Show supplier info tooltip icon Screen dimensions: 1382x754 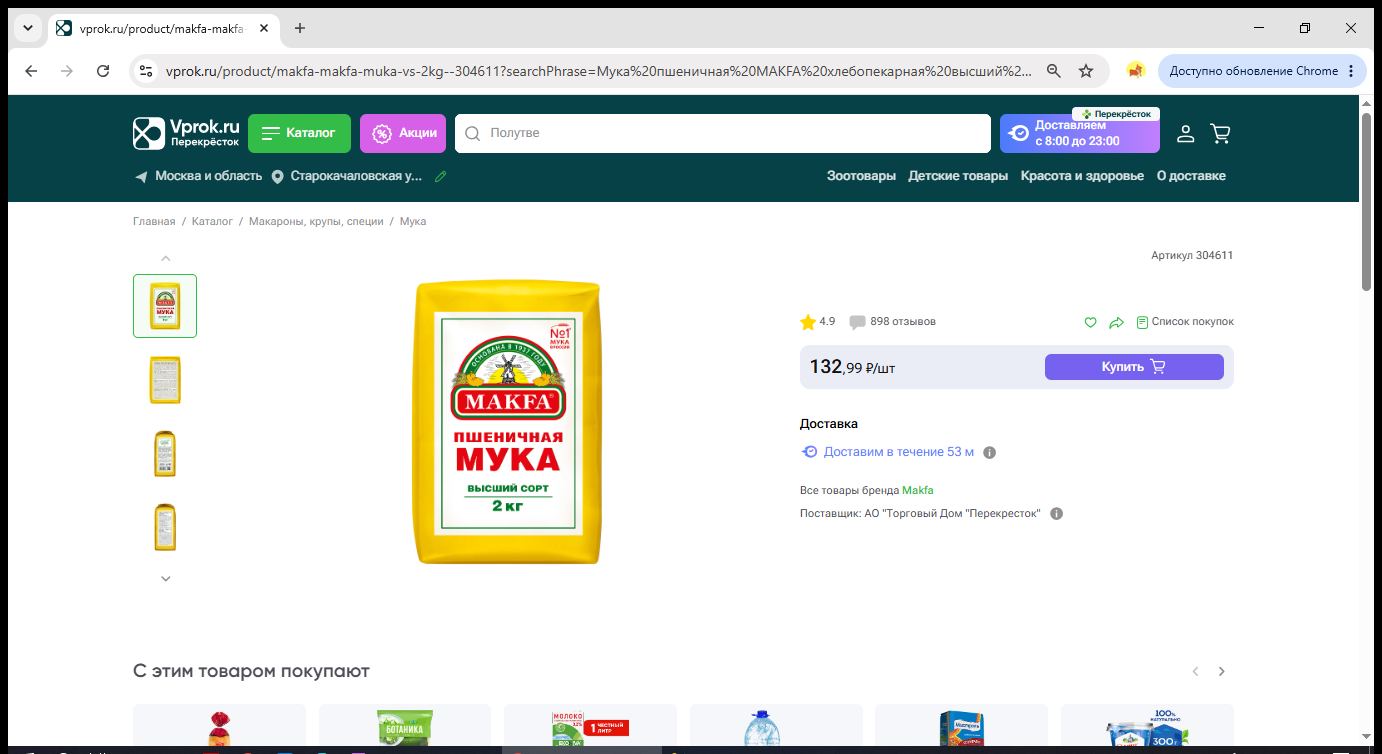click(1057, 514)
